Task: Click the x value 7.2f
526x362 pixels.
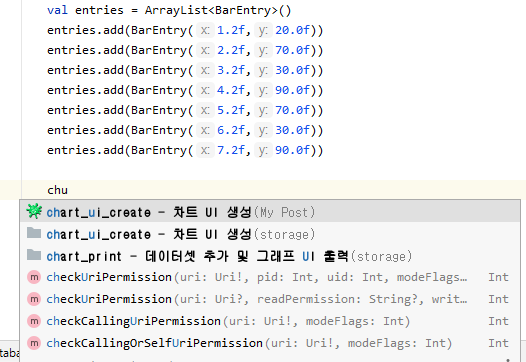Action: (x=231, y=150)
